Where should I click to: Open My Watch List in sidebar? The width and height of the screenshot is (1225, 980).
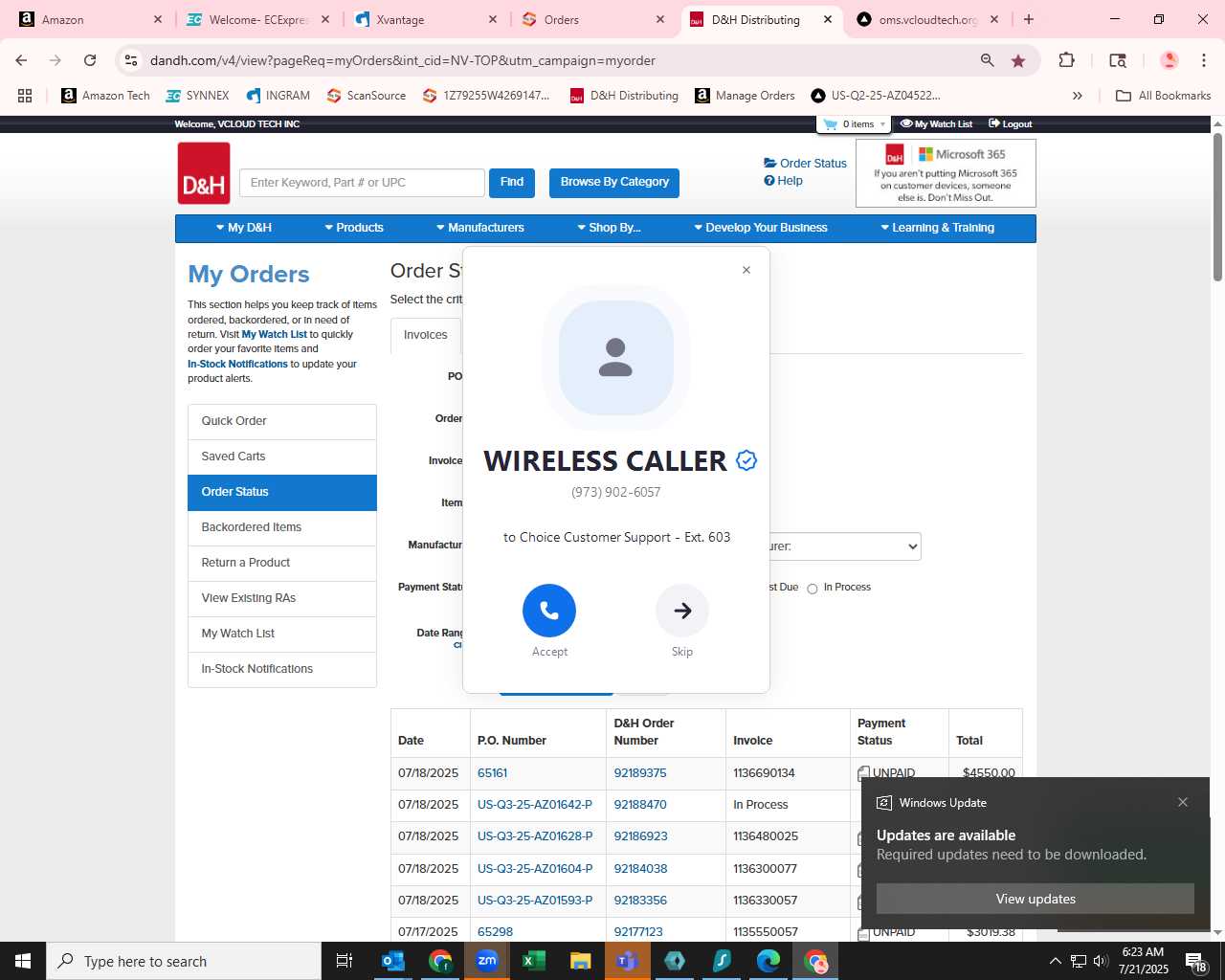[282, 635]
